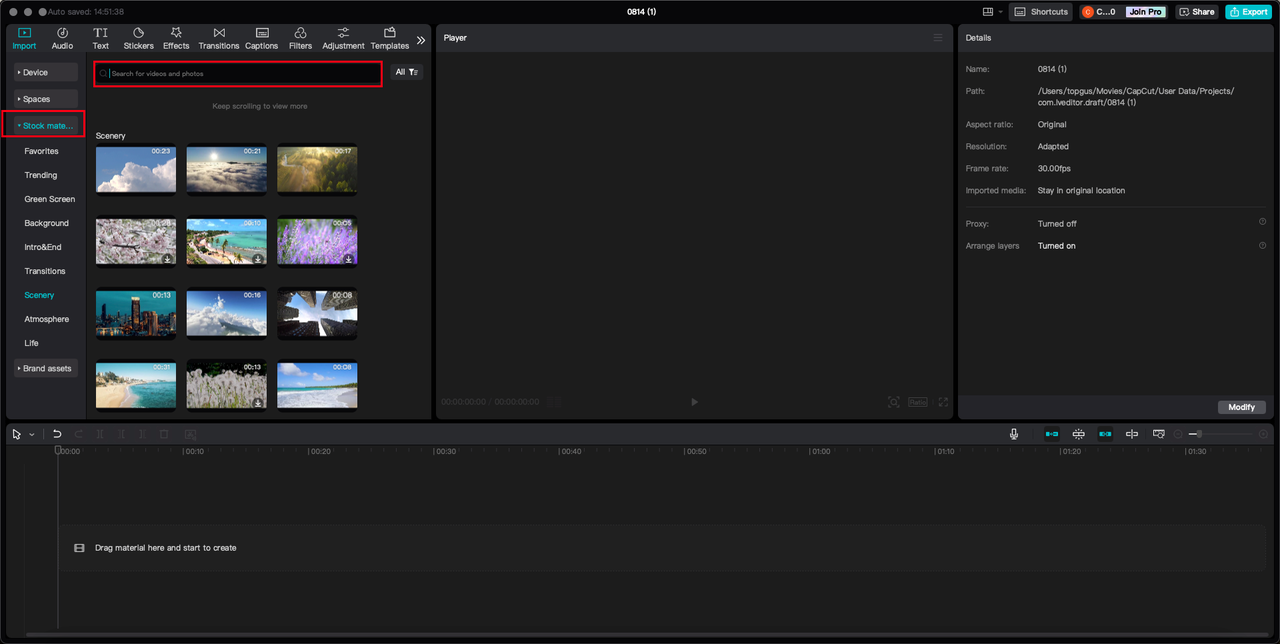The width and height of the screenshot is (1280, 644).
Task: Open the Text tab
Action: (x=101, y=38)
